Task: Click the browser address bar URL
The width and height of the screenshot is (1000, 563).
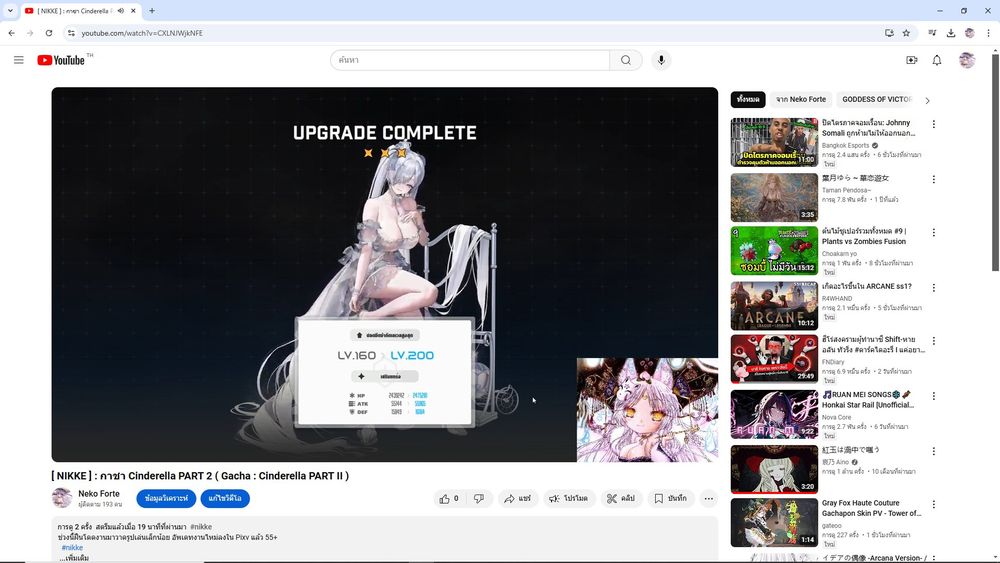Action: click(x=142, y=33)
